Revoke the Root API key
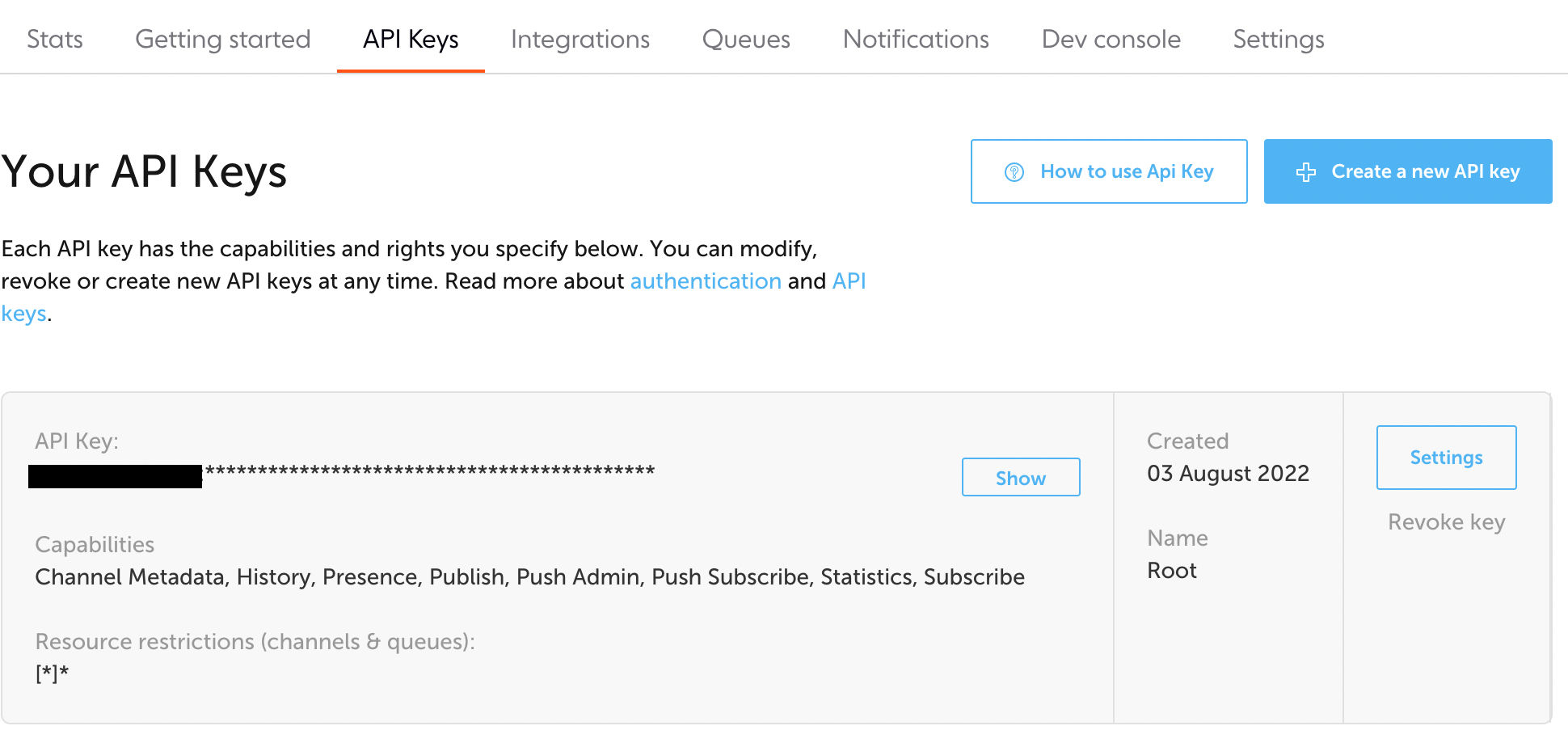This screenshot has width=1568, height=747. coord(1446,522)
